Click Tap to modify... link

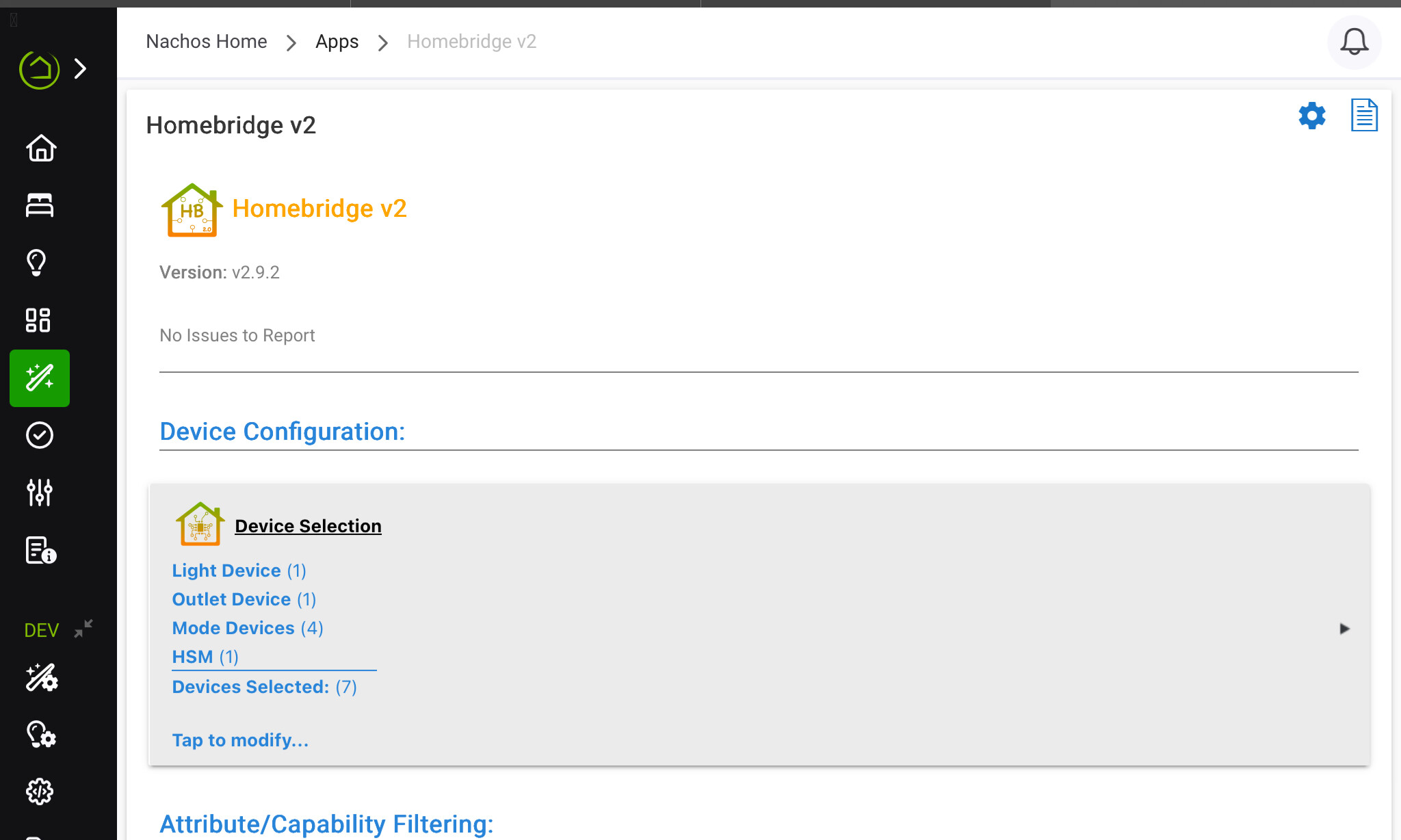(x=240, y=740)
